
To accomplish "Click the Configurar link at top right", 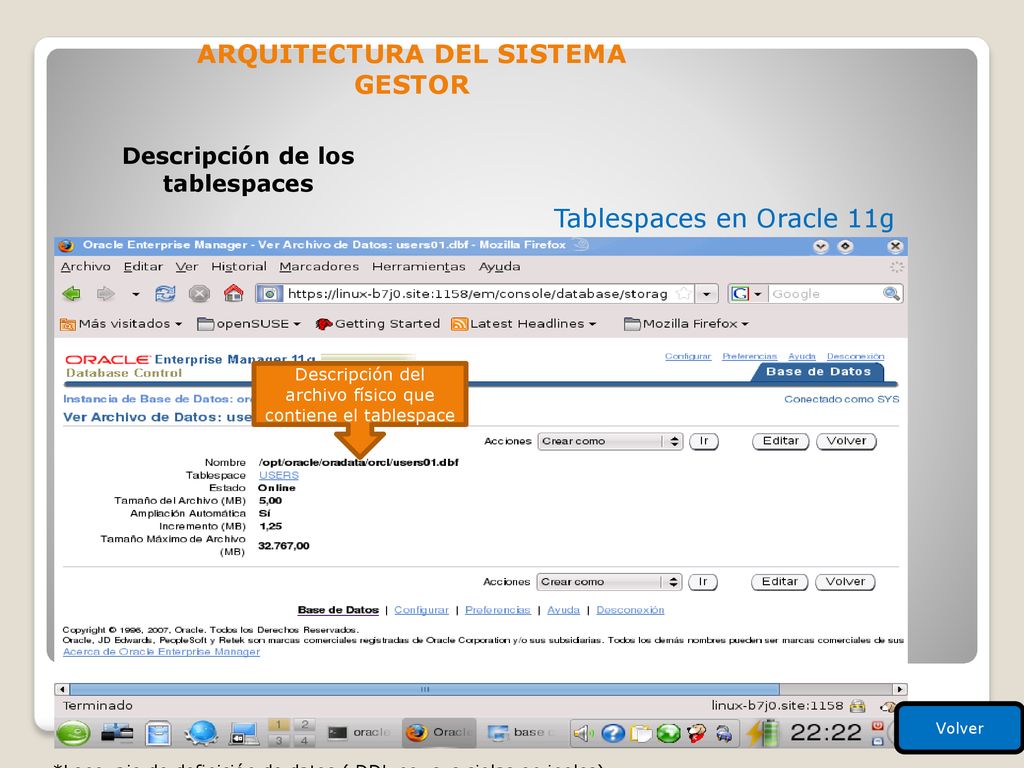I will (x=688, y=356).
